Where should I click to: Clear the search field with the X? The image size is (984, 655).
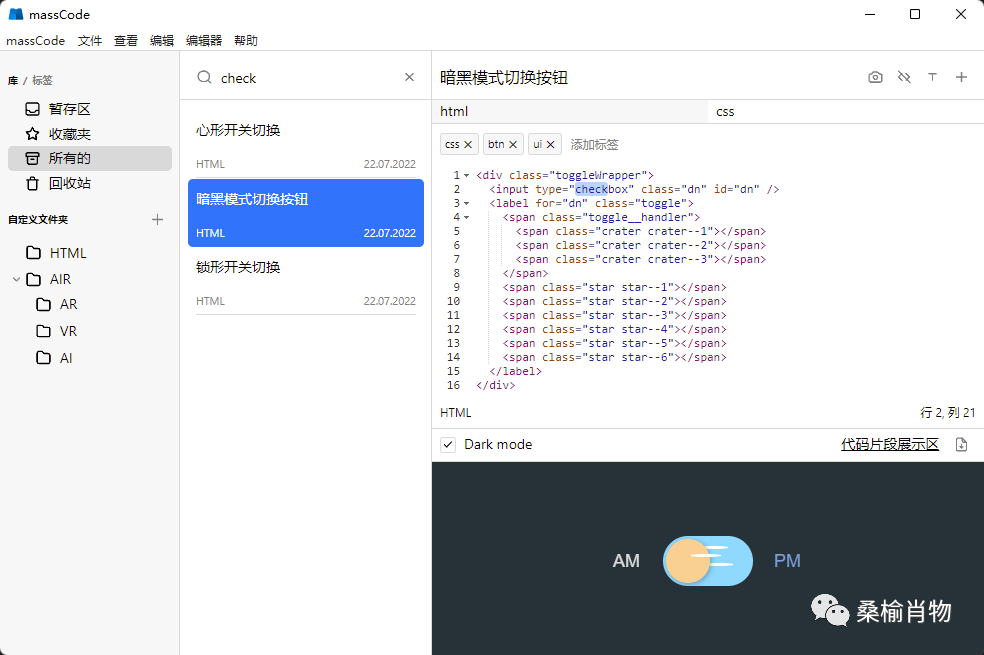click(409, 77)
